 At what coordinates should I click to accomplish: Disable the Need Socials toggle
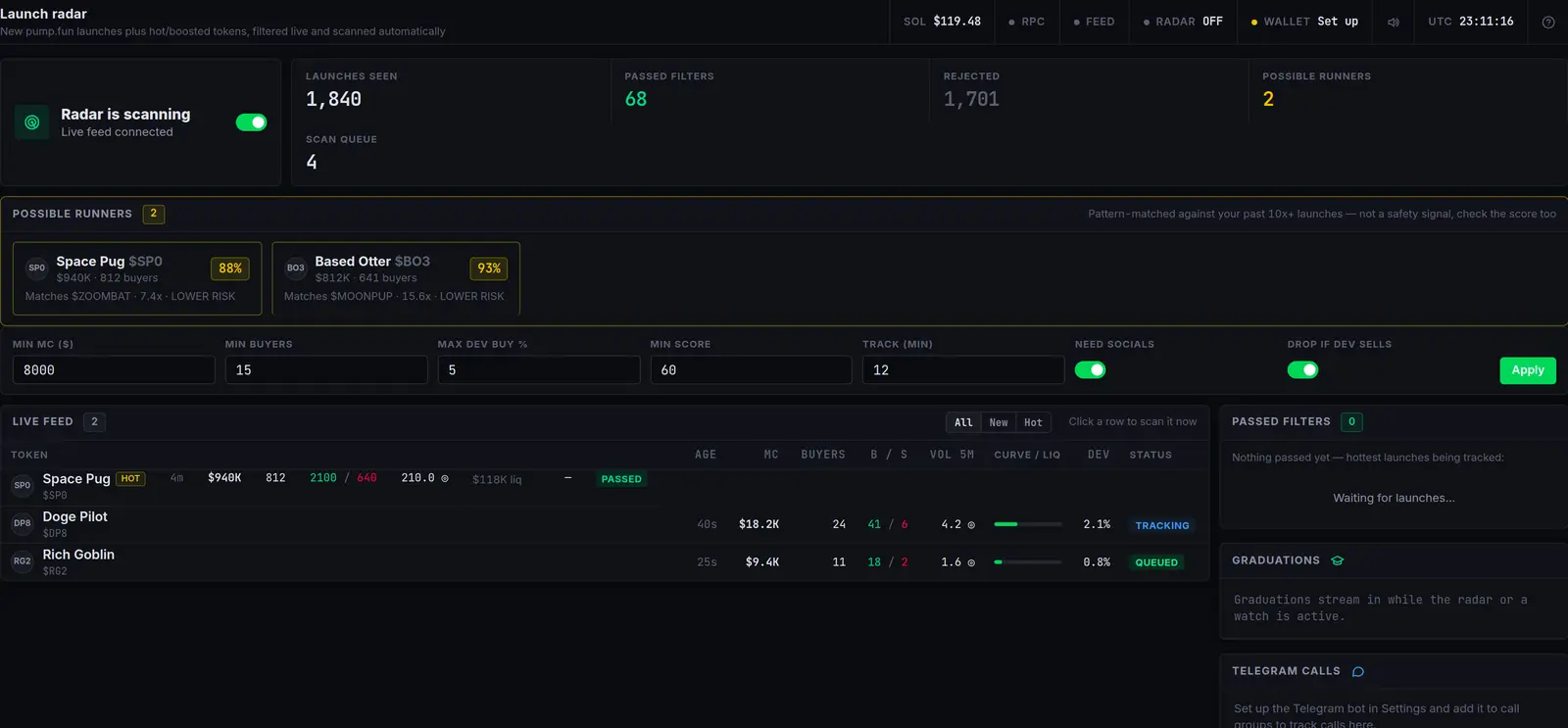pos(1090,369)
